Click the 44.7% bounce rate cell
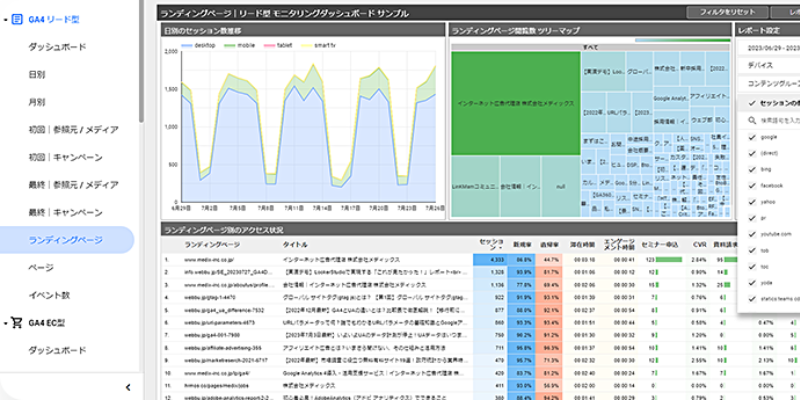Image resolution: width=800 pixels, height=400 pixels. (x=548, y=260)
